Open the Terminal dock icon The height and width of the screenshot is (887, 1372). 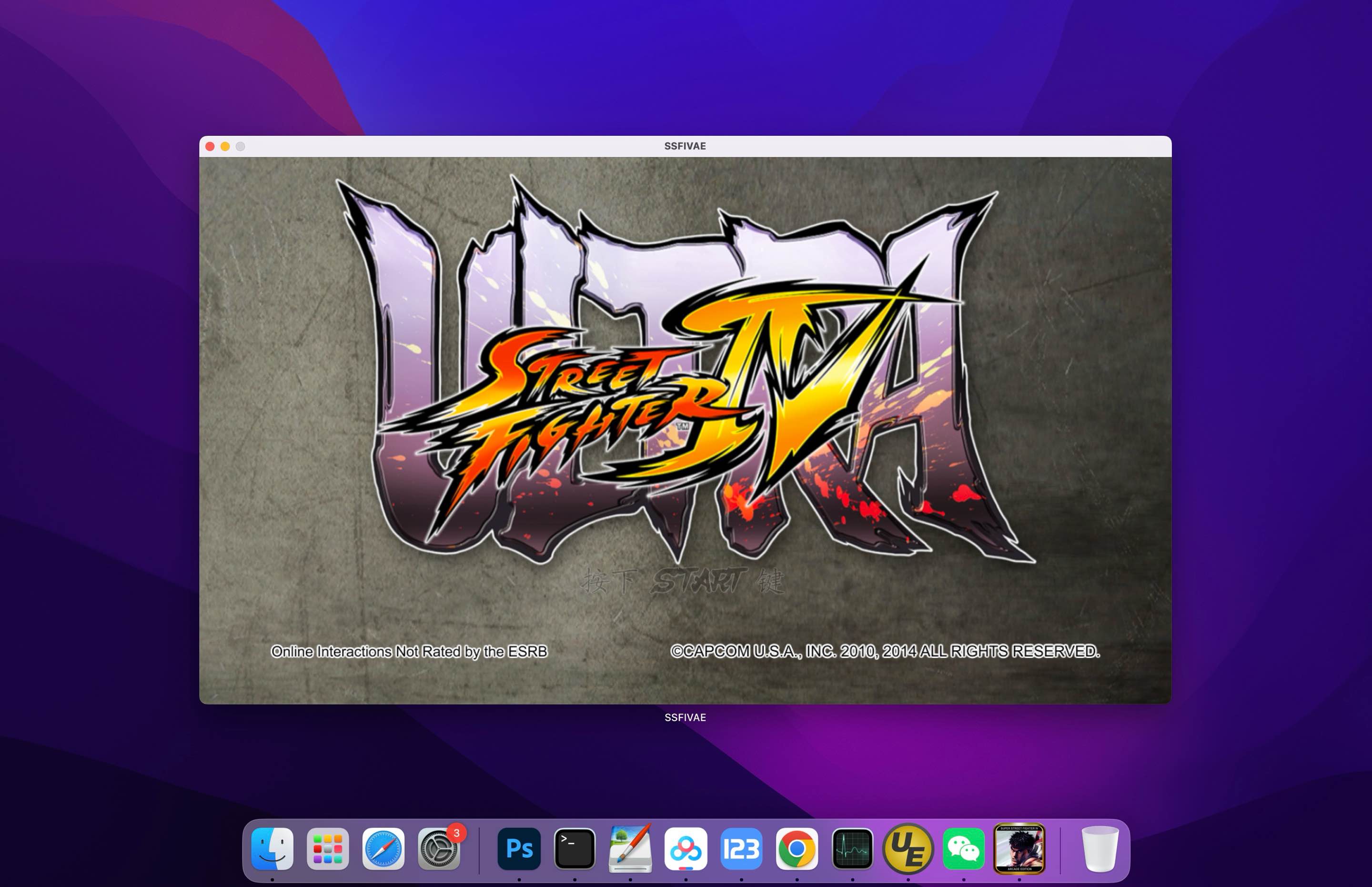(574, 848)
